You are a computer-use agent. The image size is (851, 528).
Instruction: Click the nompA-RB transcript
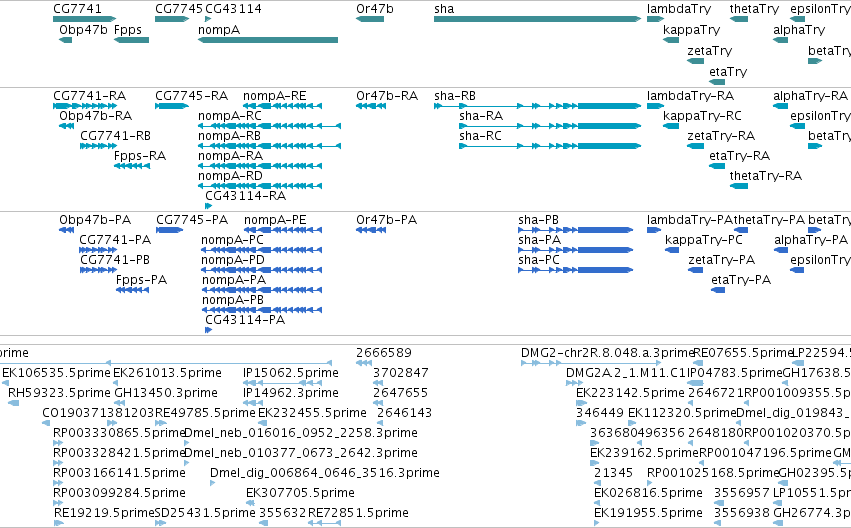click(269, 146)
